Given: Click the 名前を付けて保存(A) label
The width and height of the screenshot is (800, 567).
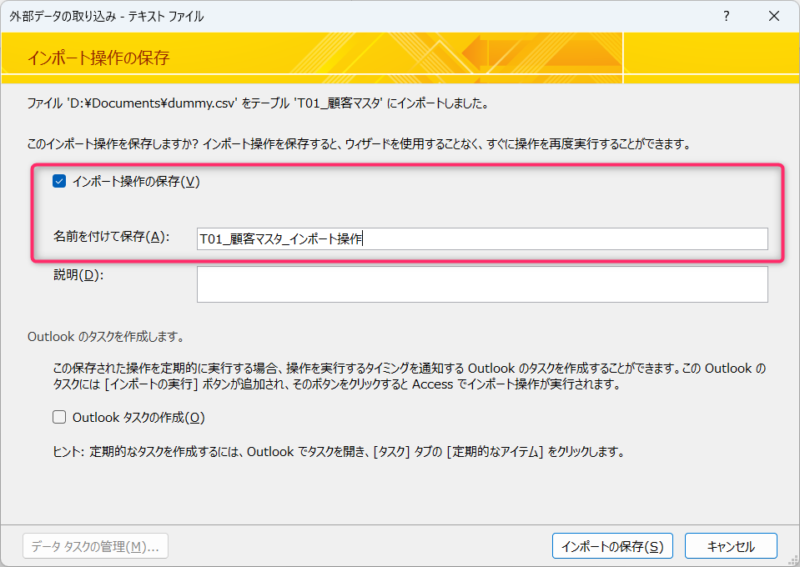Looking at the screenshot, I should (111, 237).
